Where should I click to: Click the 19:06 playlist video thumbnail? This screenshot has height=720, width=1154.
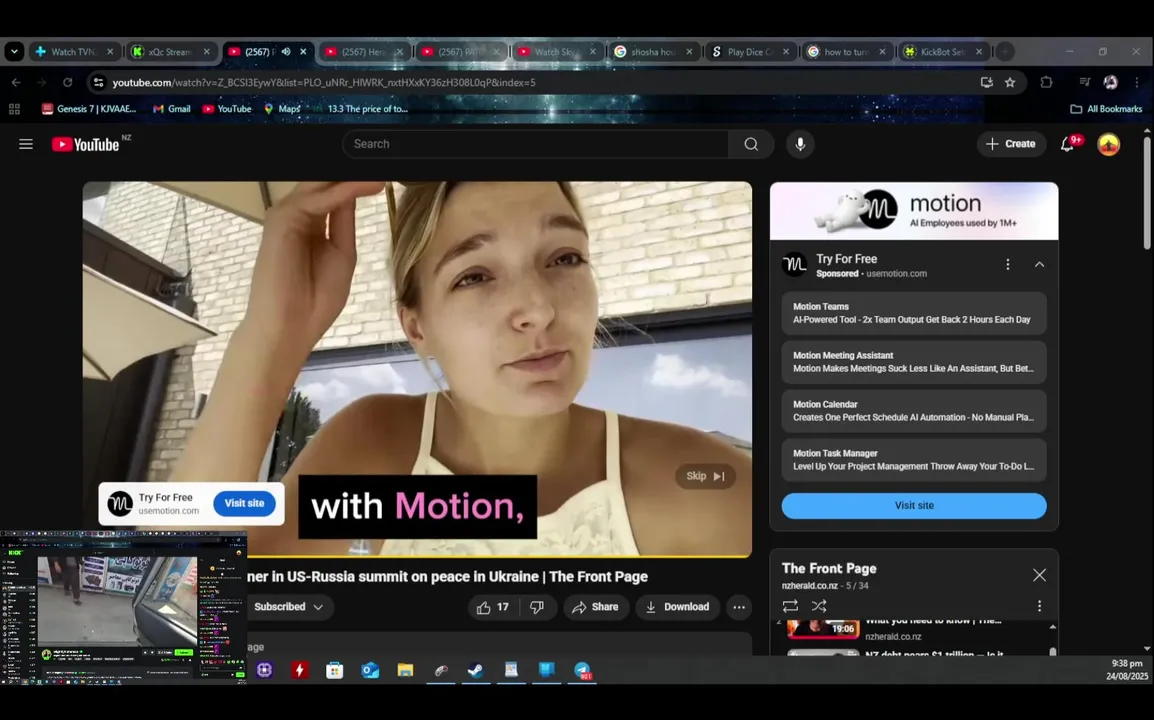(x=823, y=629)
